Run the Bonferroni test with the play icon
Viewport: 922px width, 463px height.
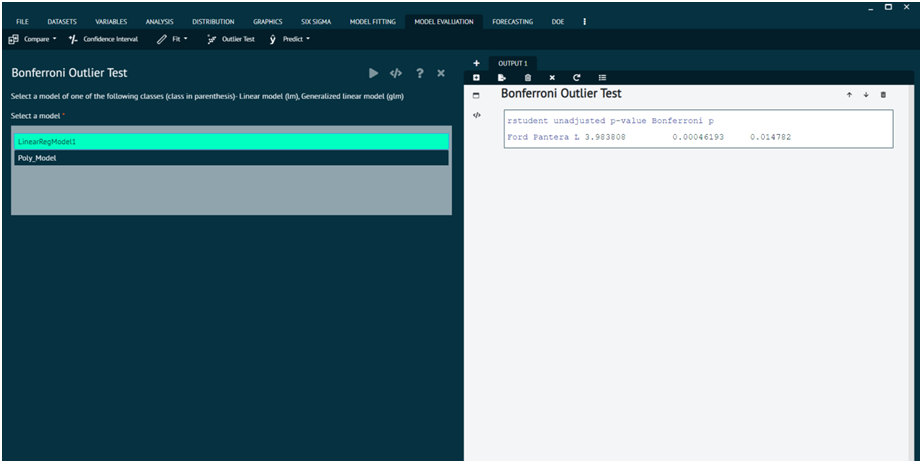click(x=373, y=73)
